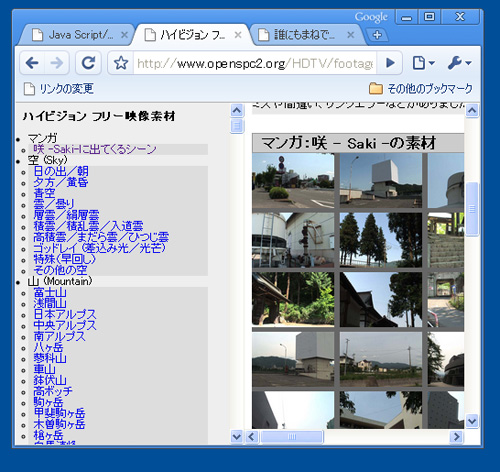The height and width of the screenshot is (472, 500).
Task: Click right pane scroll-down arrow
Action: pyautogui.click(x=472, y=421)
